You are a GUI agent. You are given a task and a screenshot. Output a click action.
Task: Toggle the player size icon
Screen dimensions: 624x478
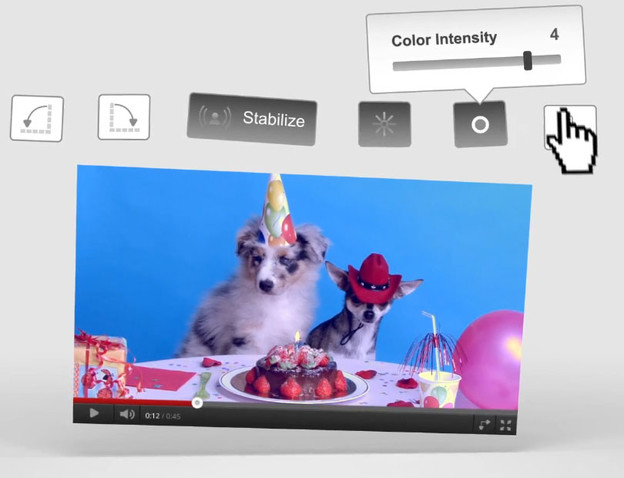[x=484, y=425]
